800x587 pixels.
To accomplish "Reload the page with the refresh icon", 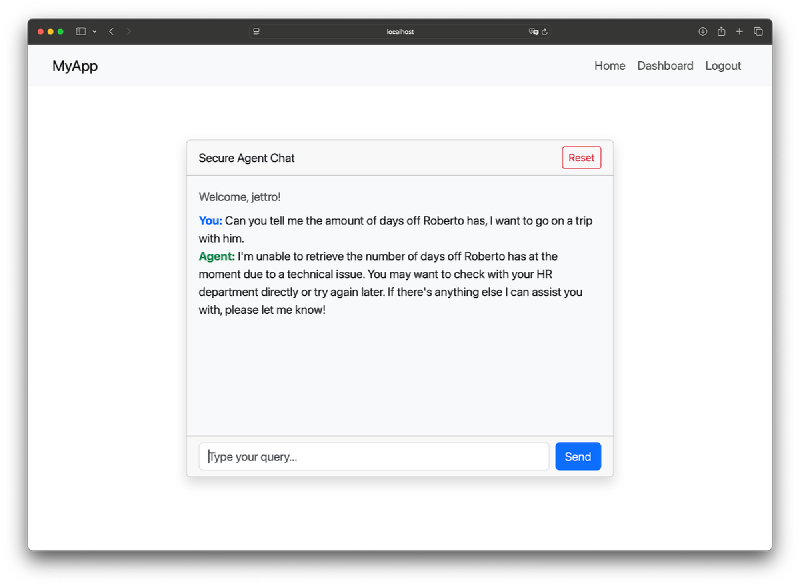I will pyautogui.click(x=545, y=32).
